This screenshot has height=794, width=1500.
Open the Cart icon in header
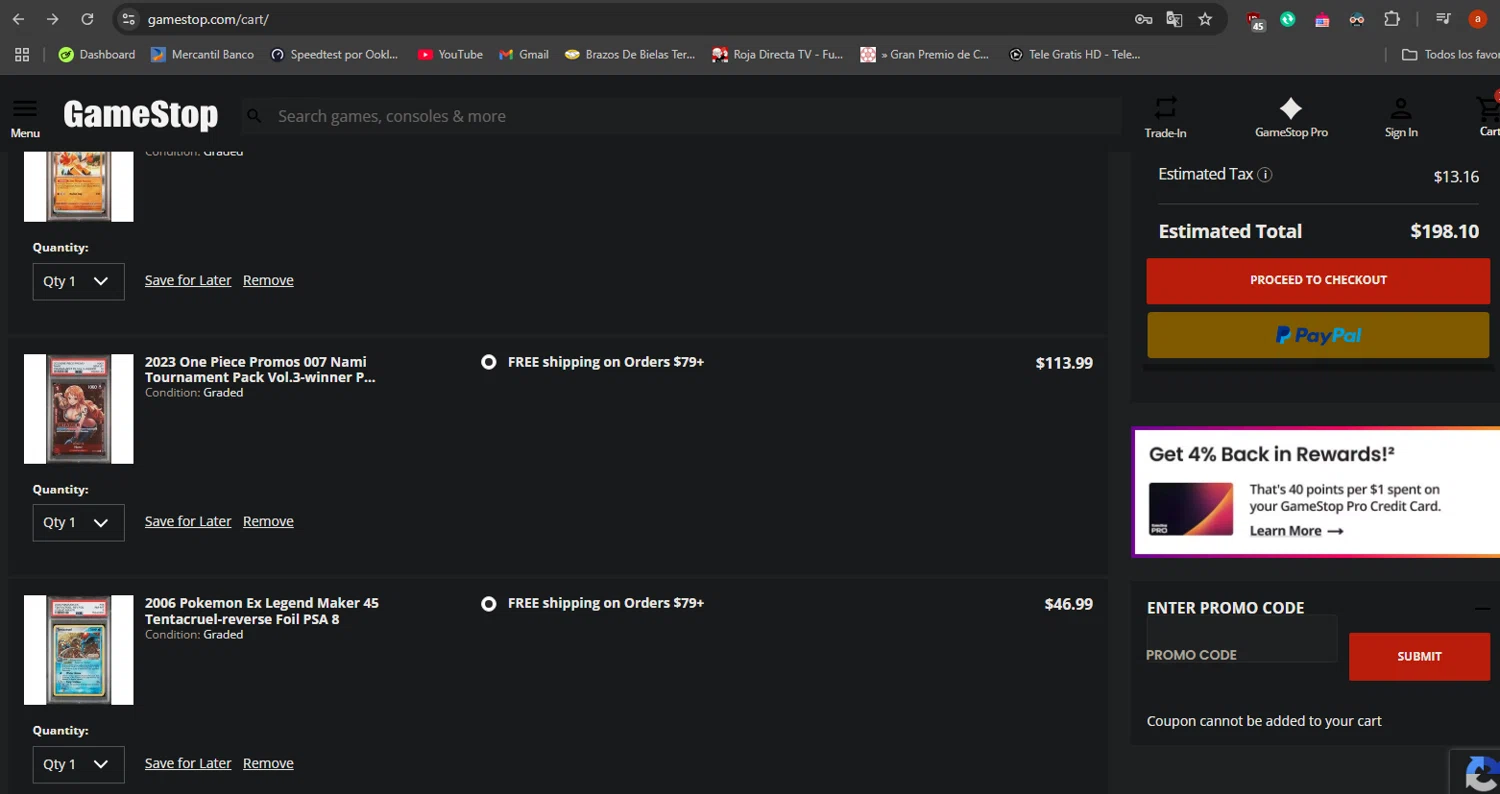[x=1488, y=116]
